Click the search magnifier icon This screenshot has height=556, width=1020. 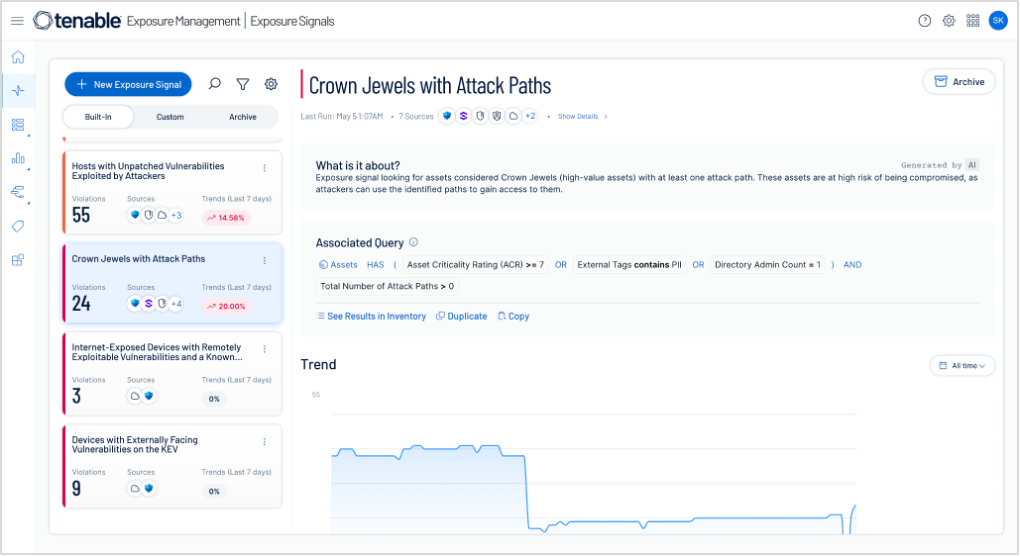(214, 85)
